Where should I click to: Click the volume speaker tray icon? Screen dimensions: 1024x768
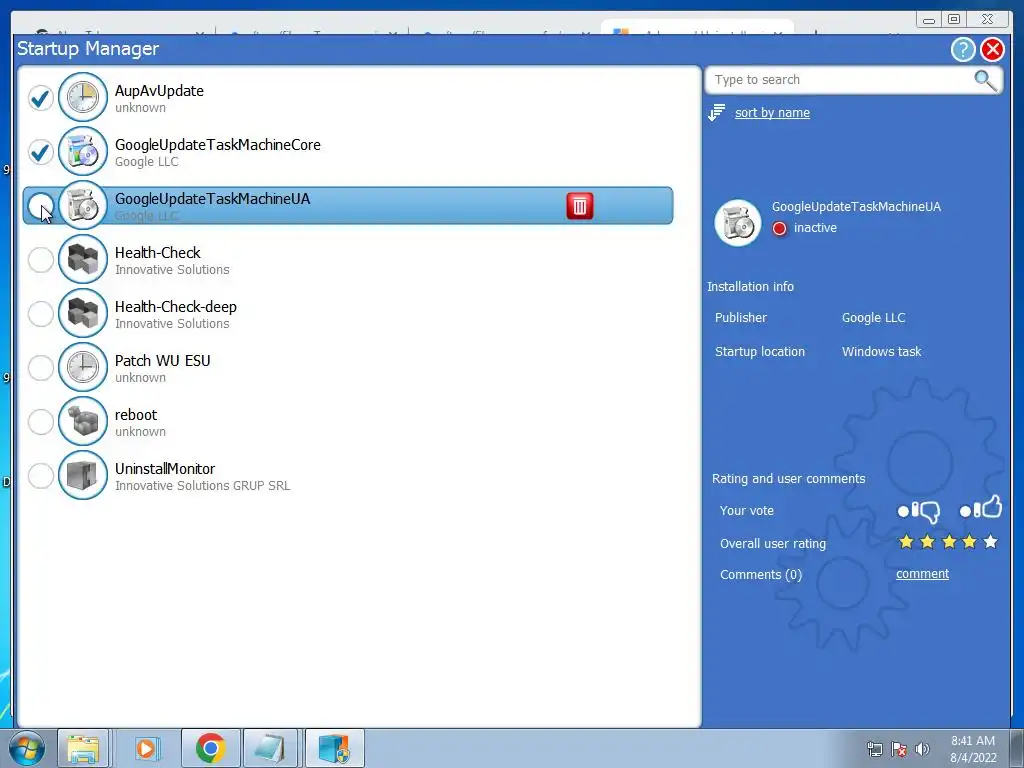tap(922, 749)
